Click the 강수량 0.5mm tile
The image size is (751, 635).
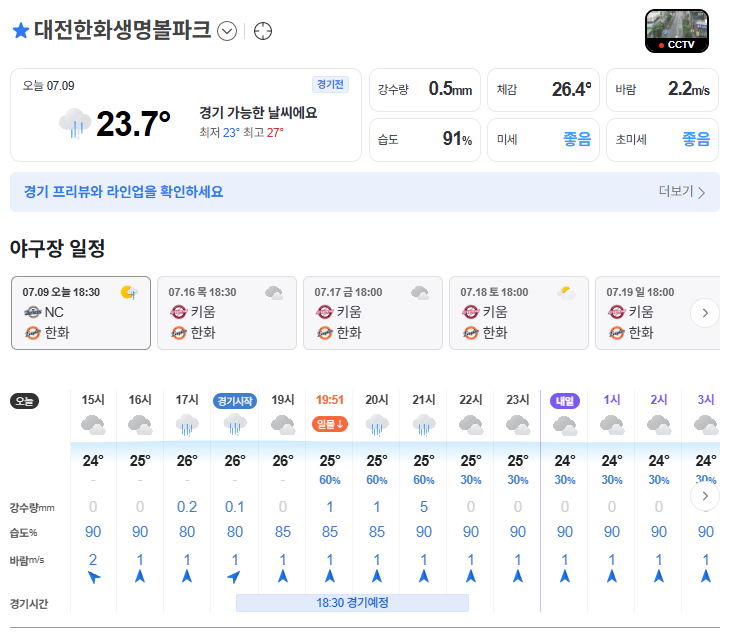[x=425, y=90]
